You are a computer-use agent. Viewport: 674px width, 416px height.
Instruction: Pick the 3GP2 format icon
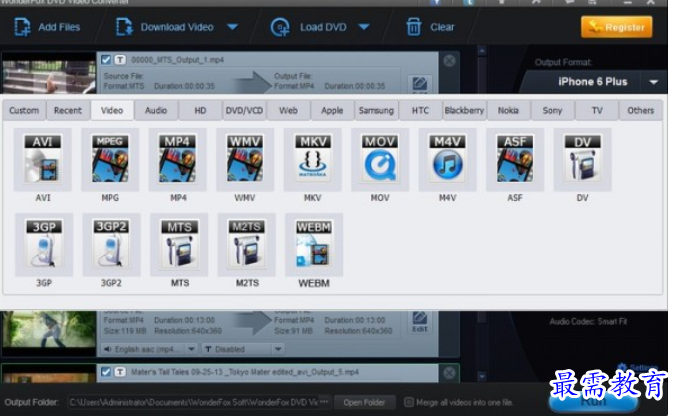point(111,244)
